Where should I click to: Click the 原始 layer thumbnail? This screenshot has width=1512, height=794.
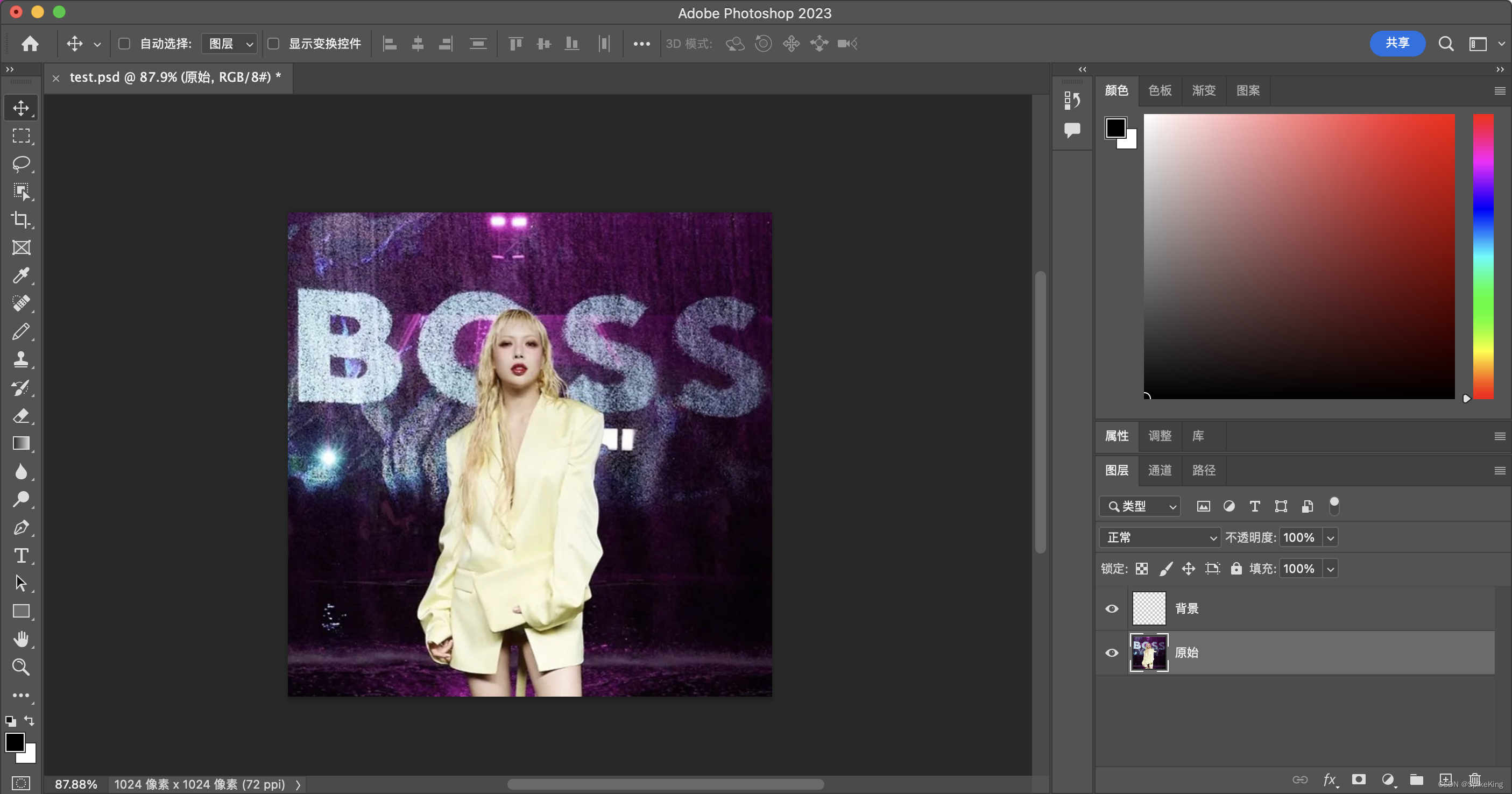[1149, 653]
